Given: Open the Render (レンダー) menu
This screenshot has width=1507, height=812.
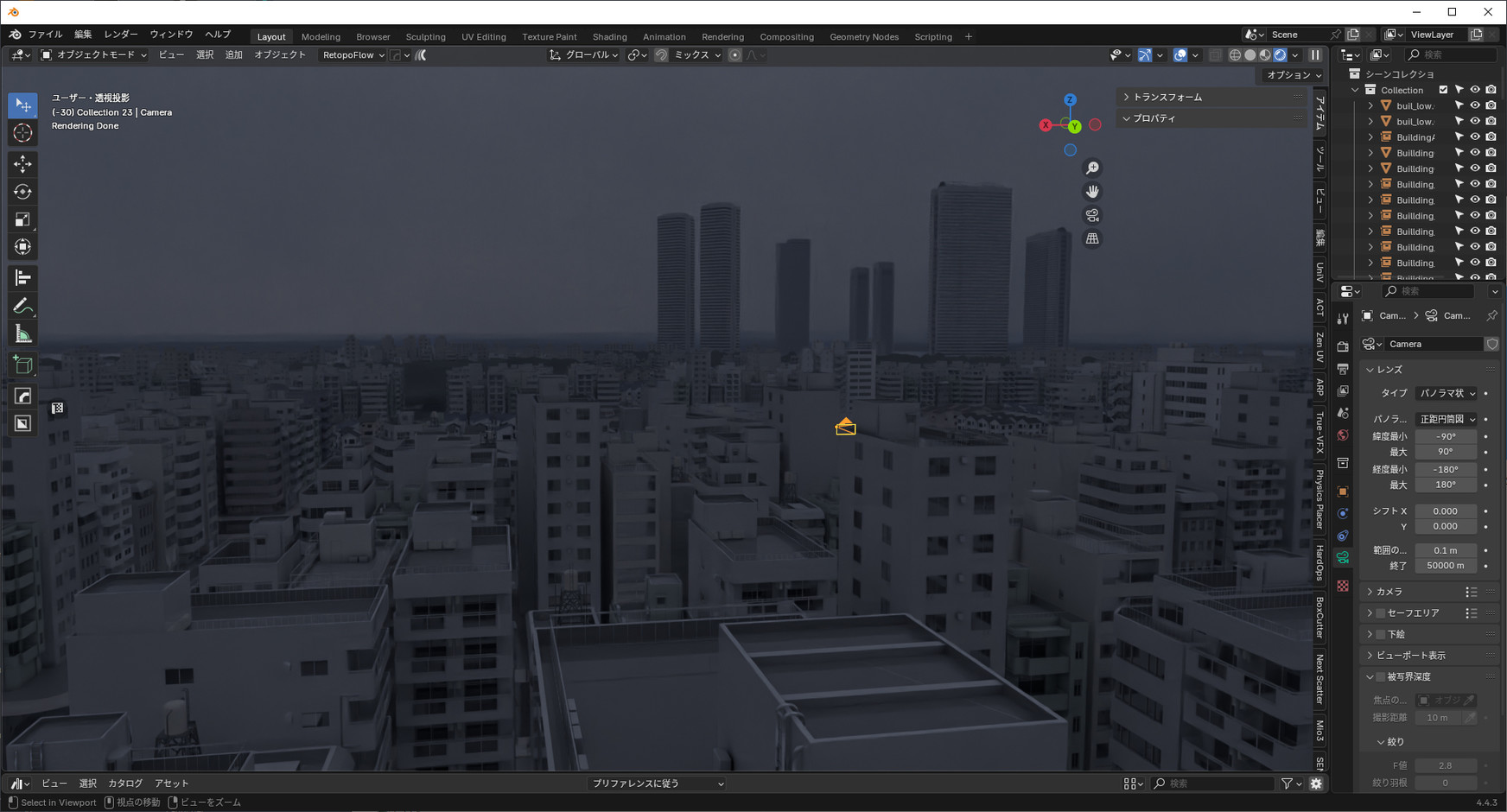Looking at the screenshot, I should [121, 35].
